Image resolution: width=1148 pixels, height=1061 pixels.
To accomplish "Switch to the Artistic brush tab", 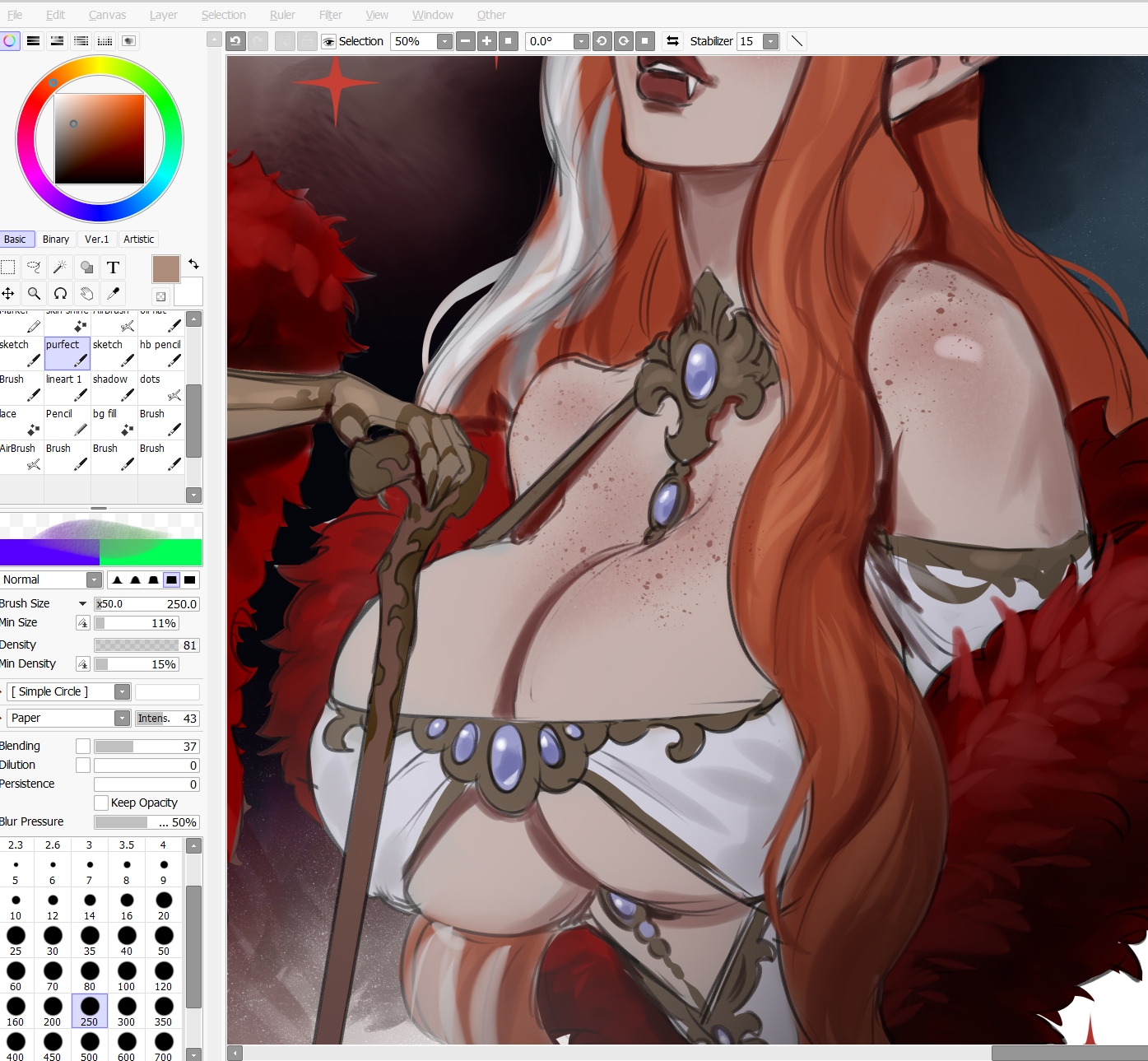I will tap(138, 240).
